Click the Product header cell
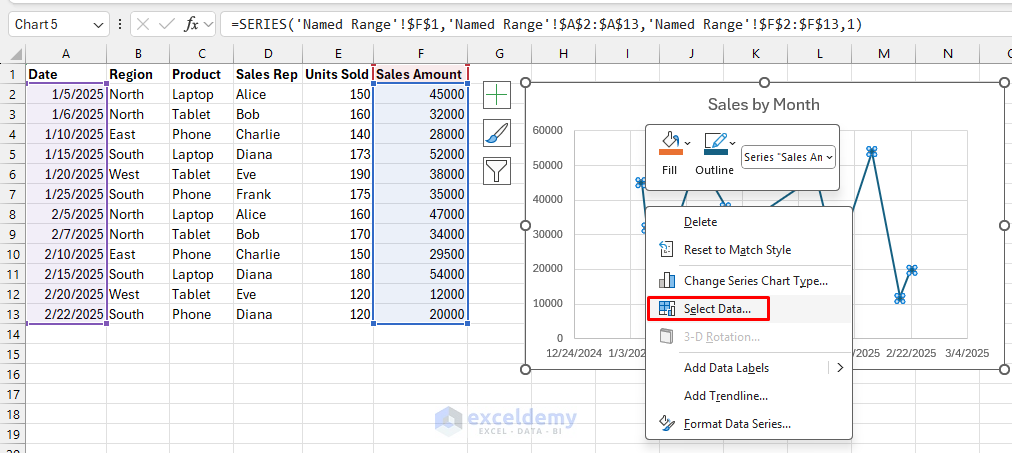 coord(201,74)
